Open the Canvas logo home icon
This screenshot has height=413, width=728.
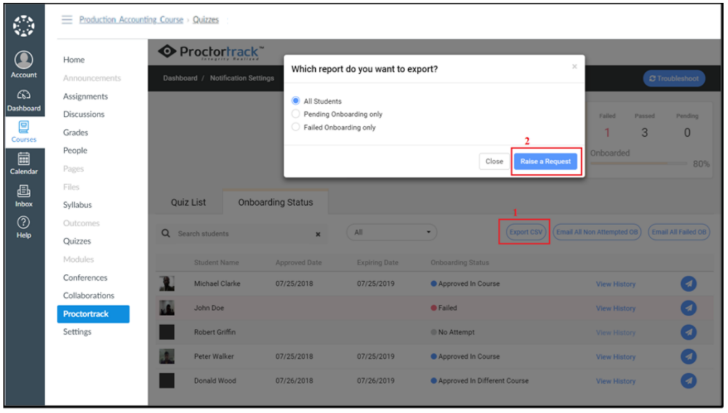pyautogui.click(x=24, y=26)
